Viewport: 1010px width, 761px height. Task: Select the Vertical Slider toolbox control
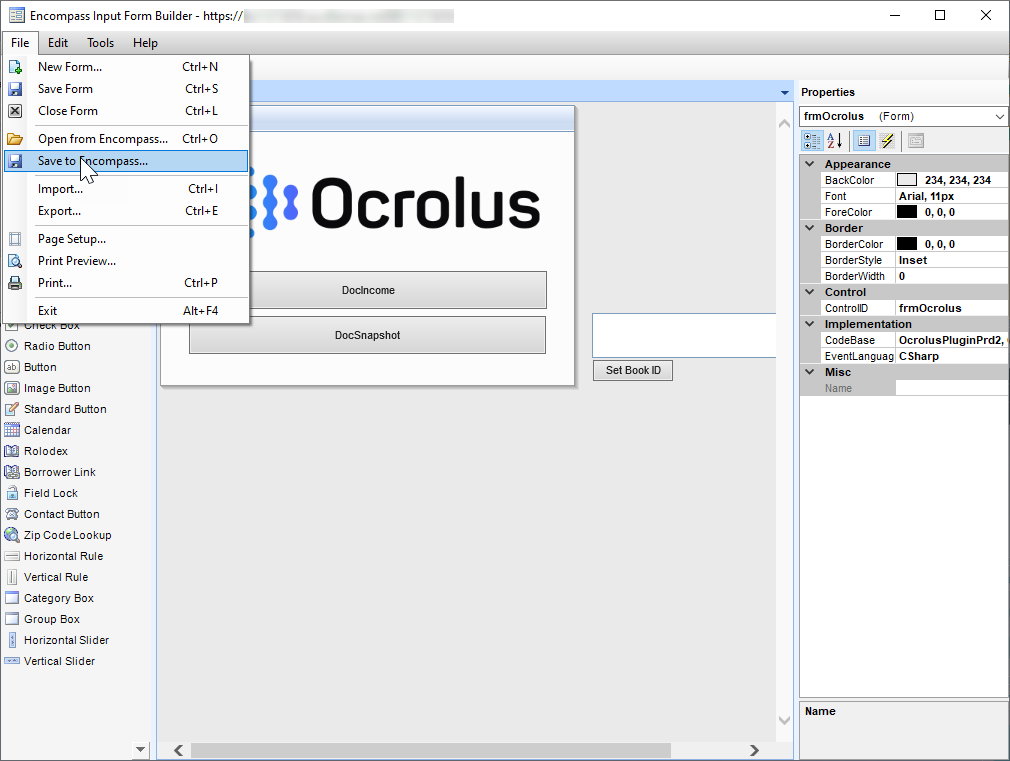pos(50,661)
